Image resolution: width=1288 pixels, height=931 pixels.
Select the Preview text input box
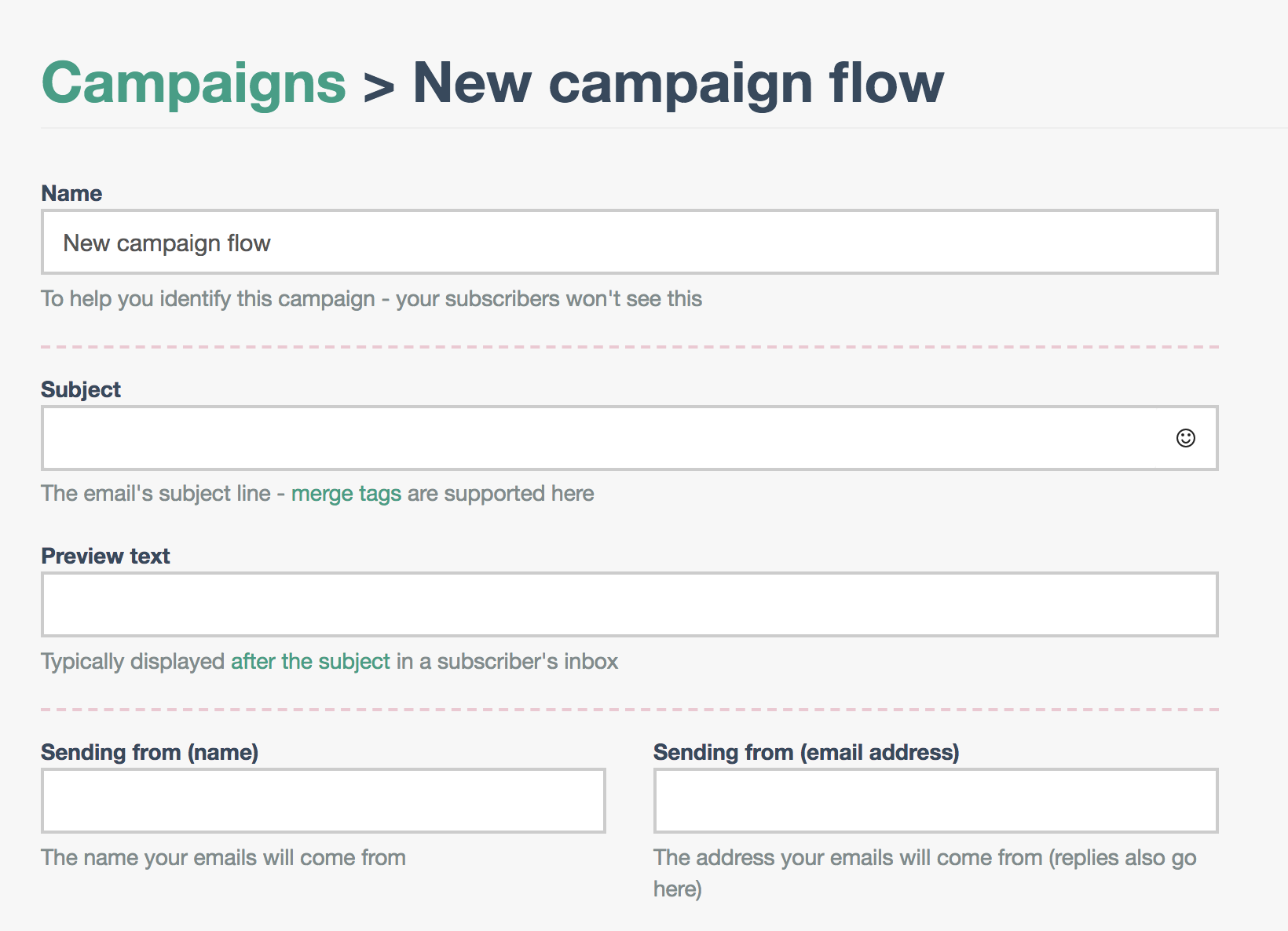pos(628,604)
